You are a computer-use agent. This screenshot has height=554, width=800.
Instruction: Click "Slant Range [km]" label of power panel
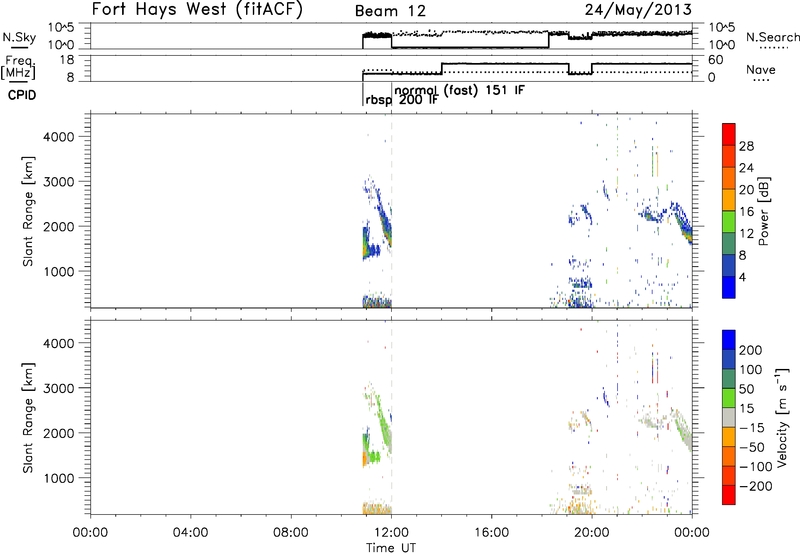click(x=28, y=211)
